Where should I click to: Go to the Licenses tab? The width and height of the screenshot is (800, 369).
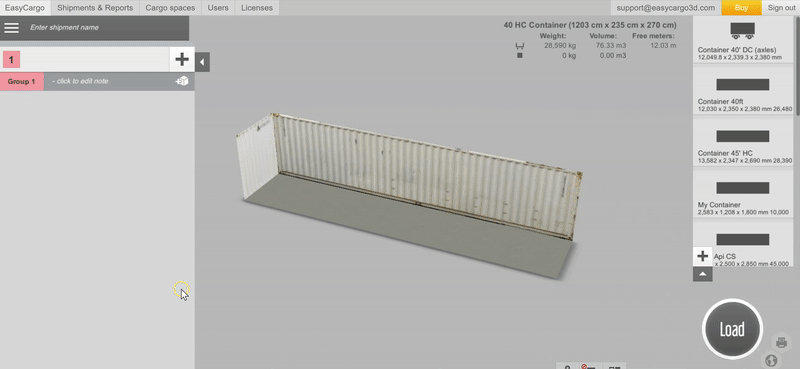pos(257,8)
